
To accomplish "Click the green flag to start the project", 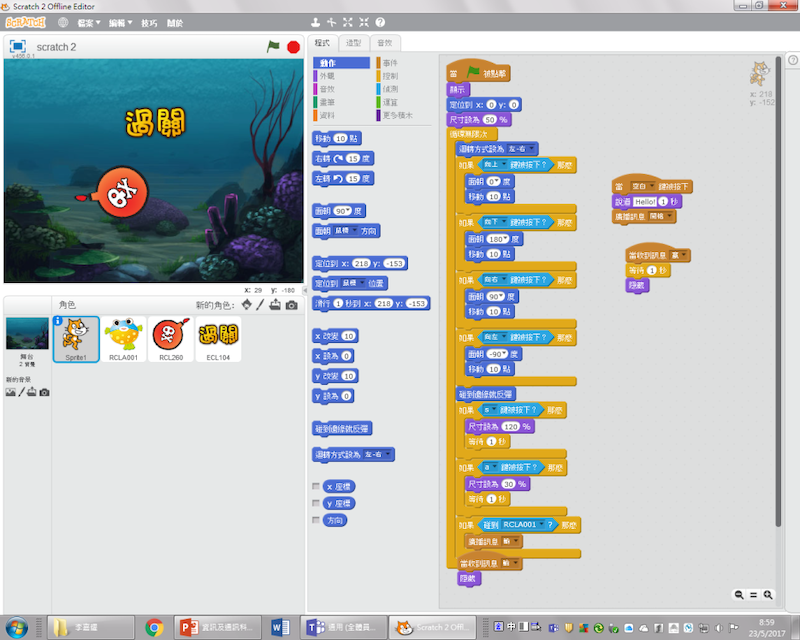I will 273,46.
